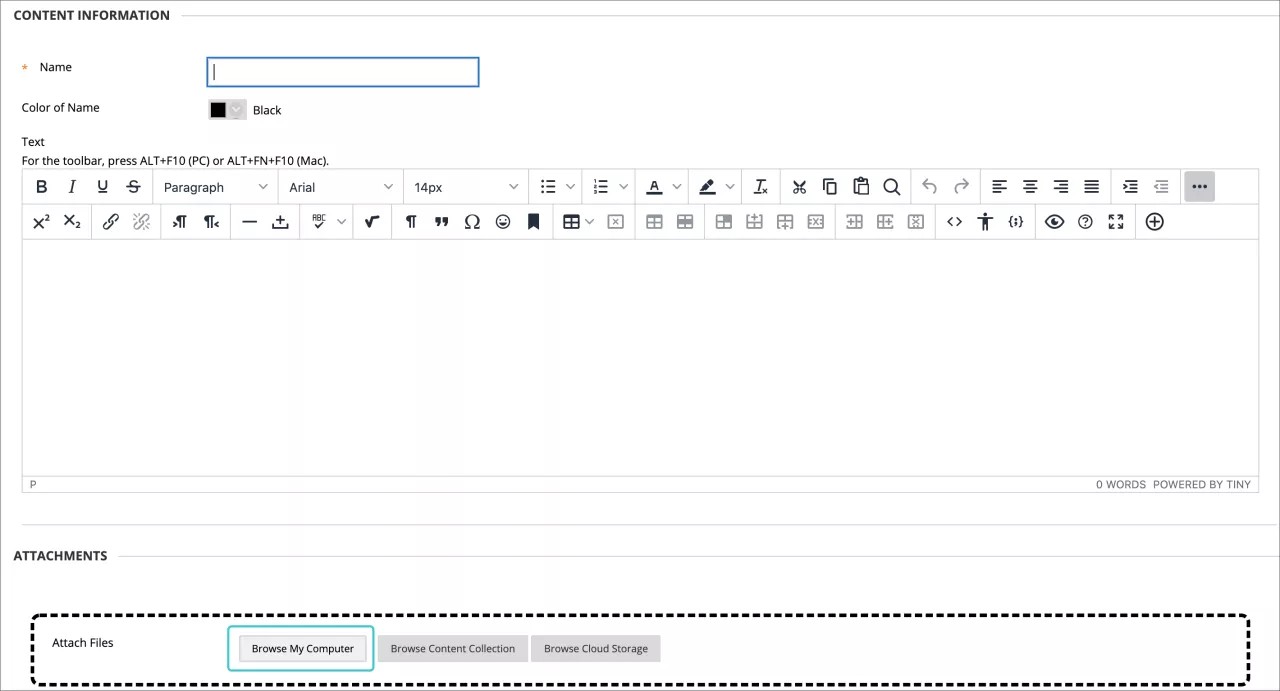
Task: Reveal more toolbar options with the ellipsis
Action: pyautogui.click(x=1199, y=186)
